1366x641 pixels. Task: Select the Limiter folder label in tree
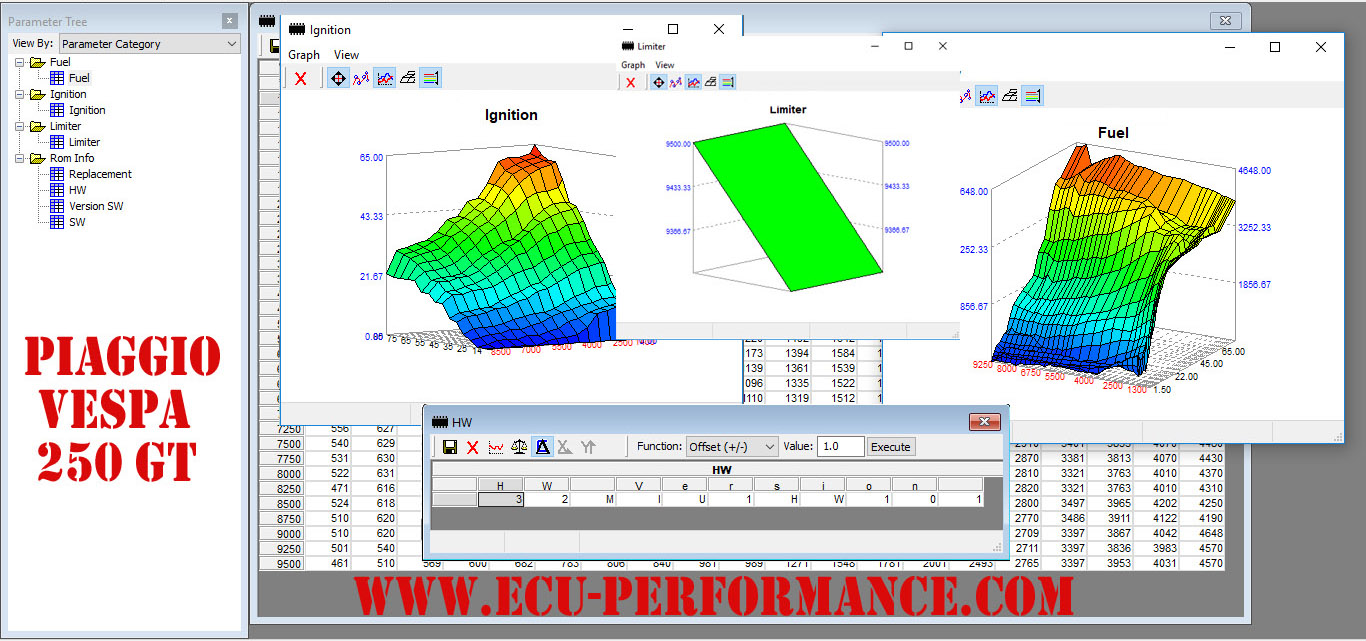pyautogui.click(x=65, y=126)
